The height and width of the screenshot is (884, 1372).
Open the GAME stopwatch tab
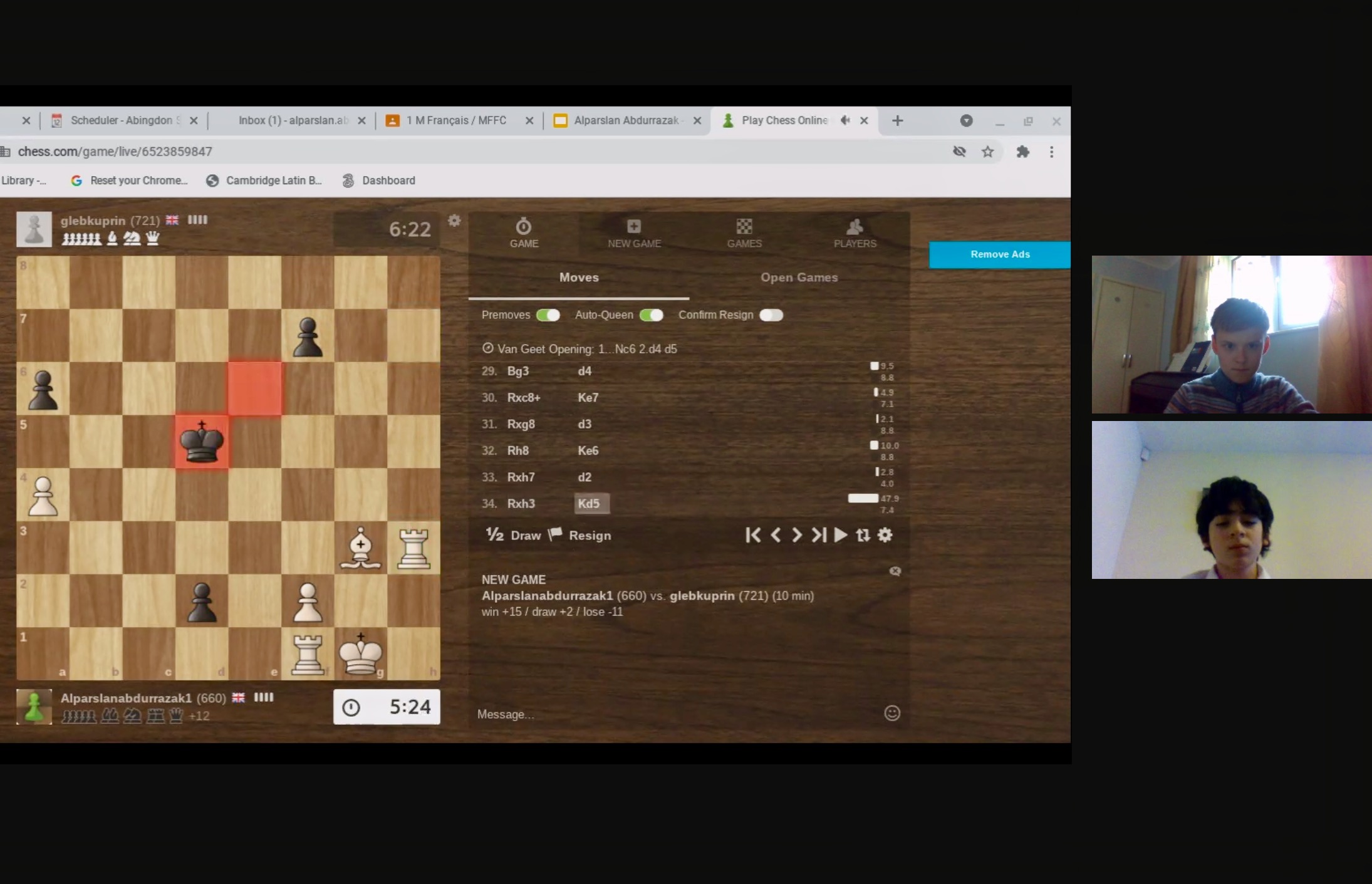(x=524, y=233)
